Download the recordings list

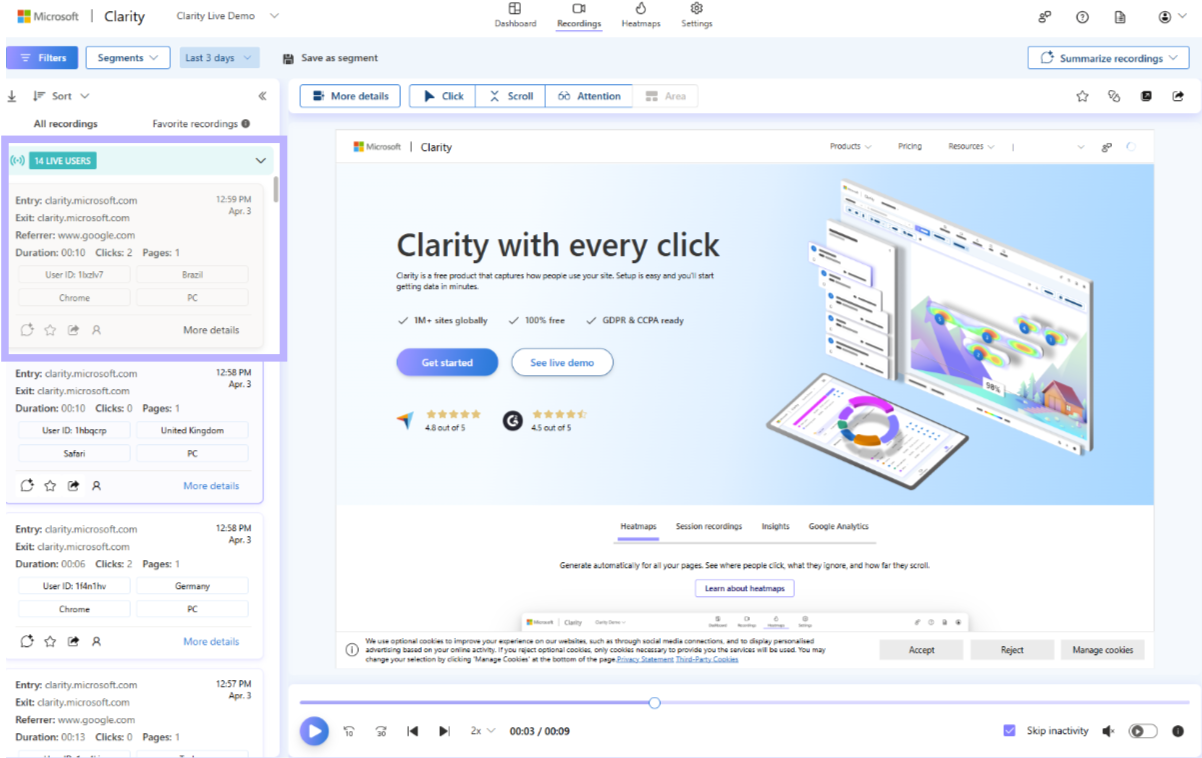tap(12, 96)
